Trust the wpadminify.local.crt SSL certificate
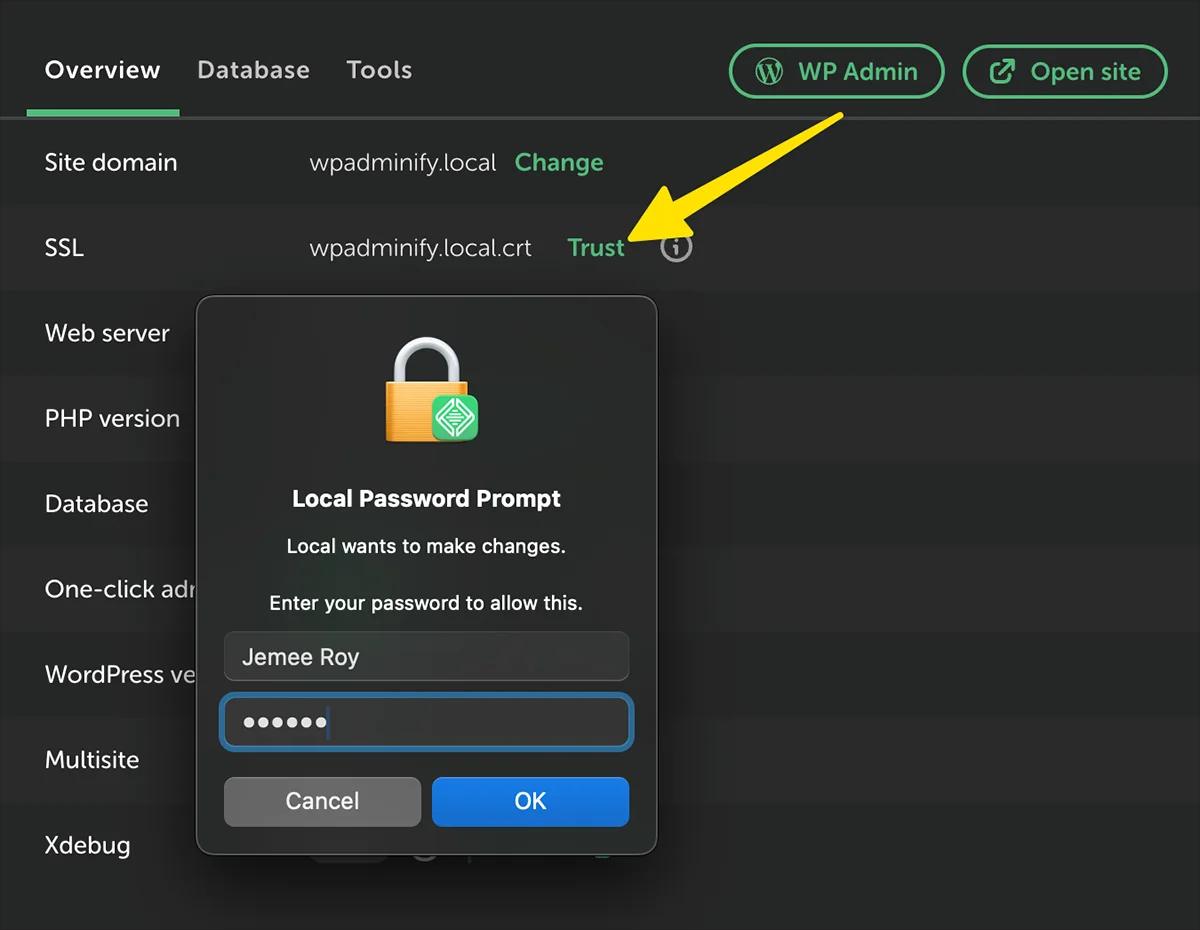Screen dimensions: 1200x930 point(596,247)
